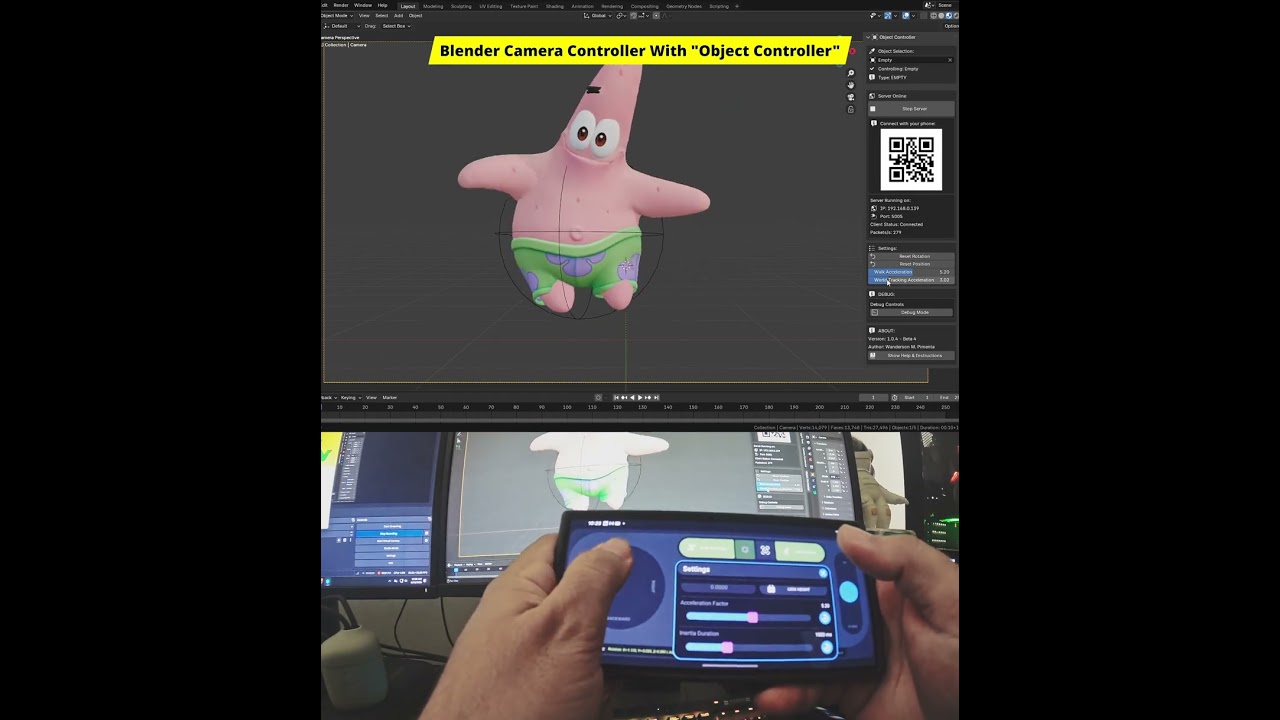Click the pan view hand icon
The image size is (1280, 720).
(851, 85)
